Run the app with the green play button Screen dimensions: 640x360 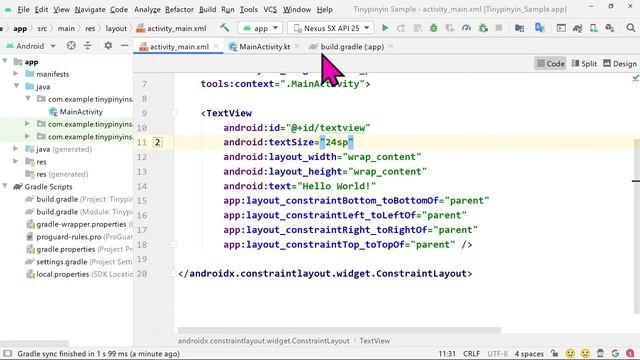tap(384, 28)
